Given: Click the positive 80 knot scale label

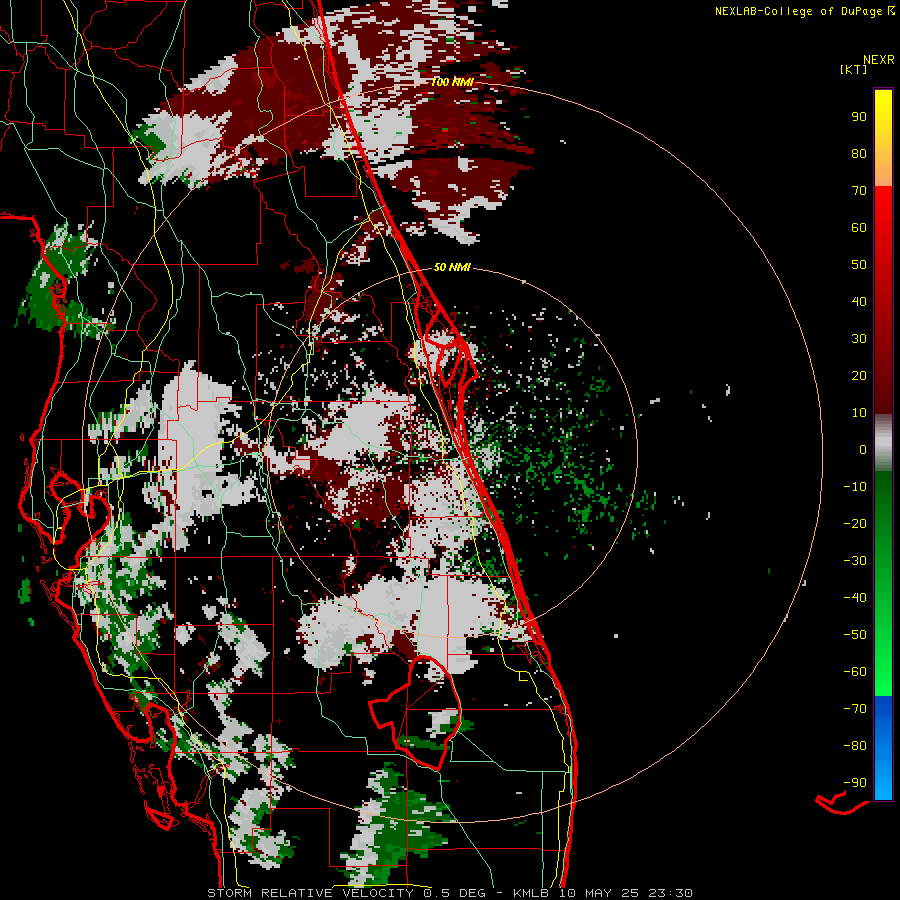Looking at the screenshot, I should (859, 153).
